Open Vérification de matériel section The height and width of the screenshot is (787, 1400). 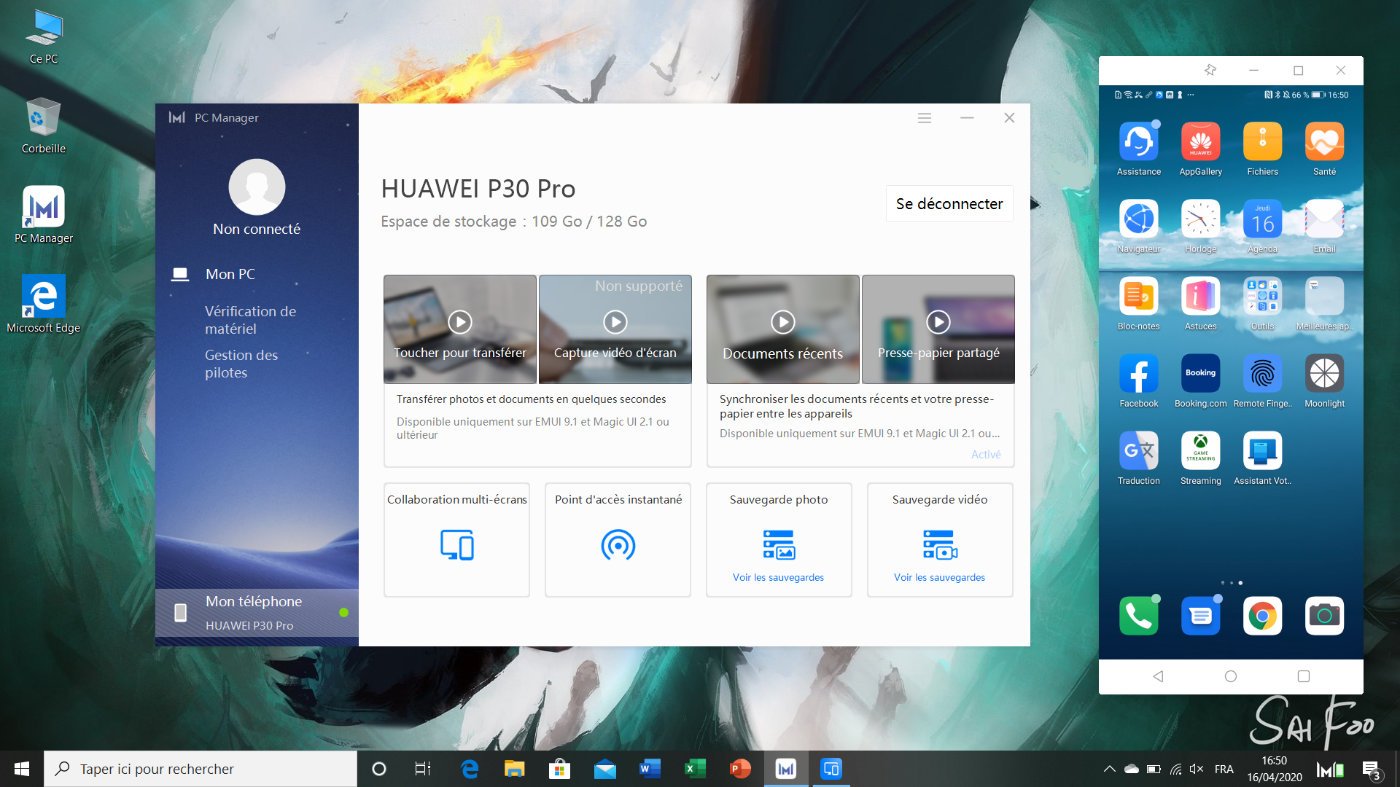[x=250, y=320]
